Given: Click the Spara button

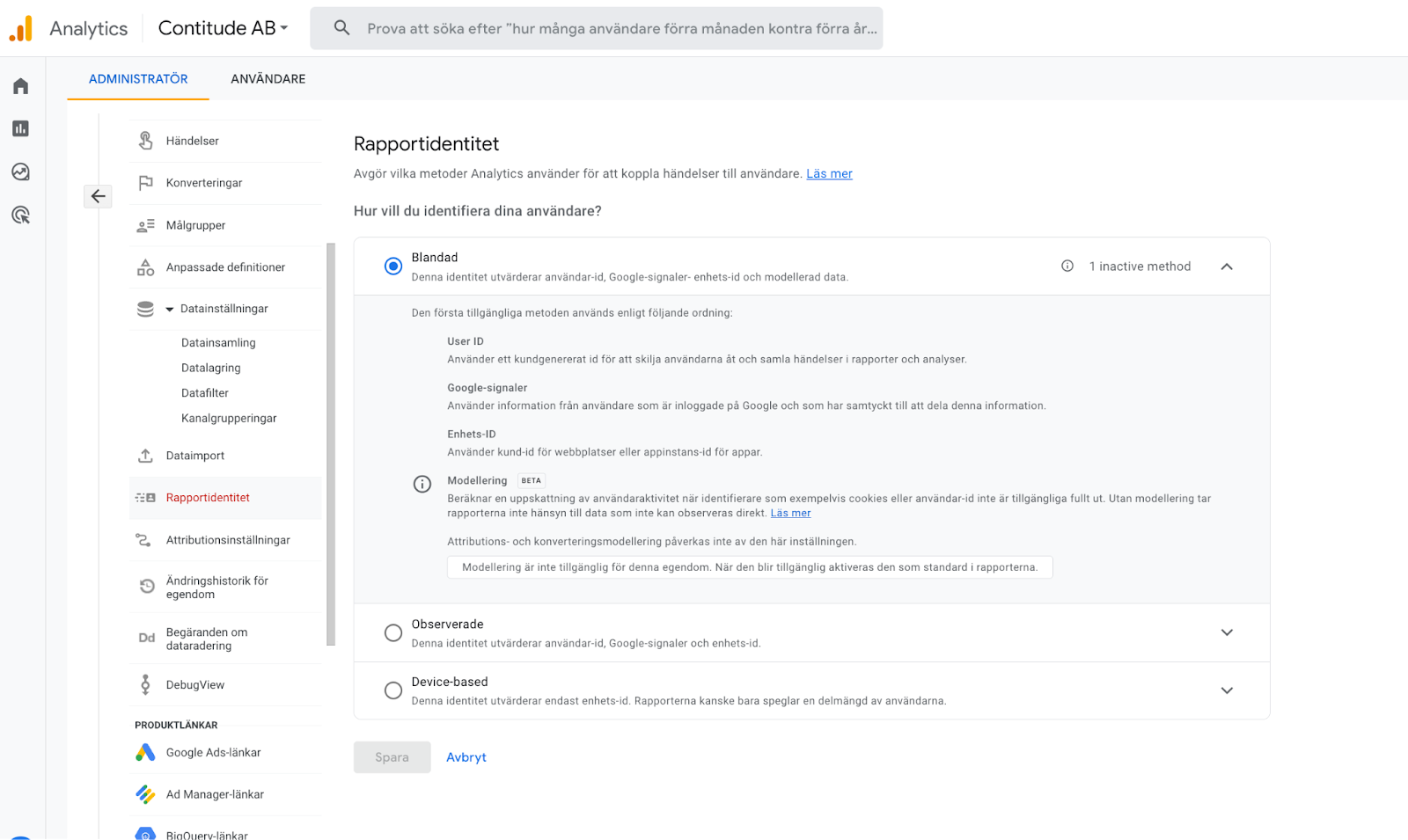Looking at the screenshot, I should coord(392,757).
